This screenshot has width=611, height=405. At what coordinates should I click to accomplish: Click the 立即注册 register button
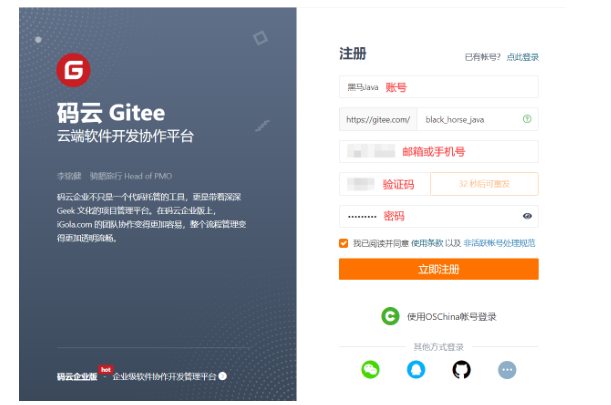[x=439, y=269]
